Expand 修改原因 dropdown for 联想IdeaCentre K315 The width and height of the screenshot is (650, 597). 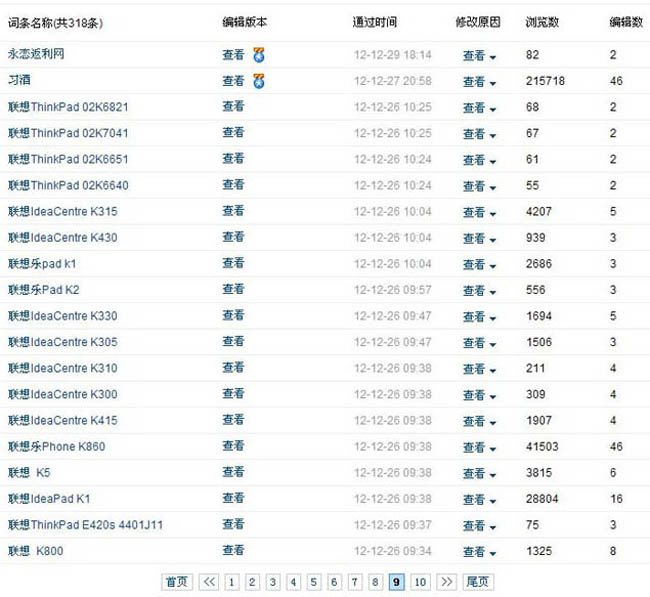click(x=480, y=212)
